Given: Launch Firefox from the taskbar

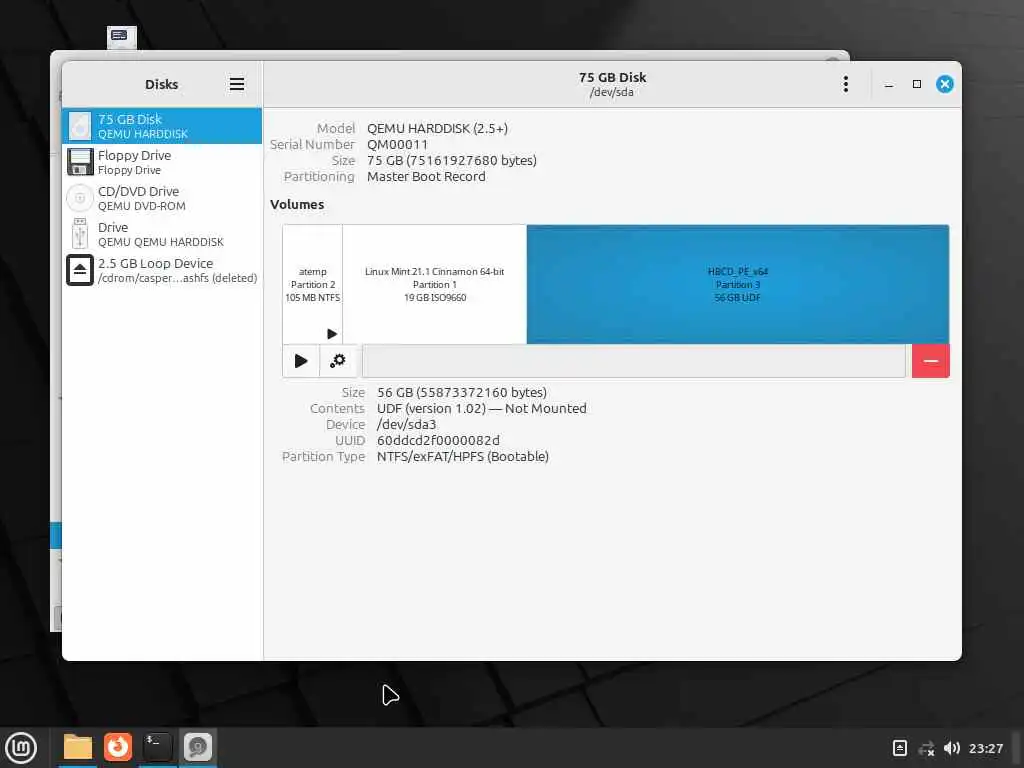Looking at the screenshot, I should click(x=118, y=747).
